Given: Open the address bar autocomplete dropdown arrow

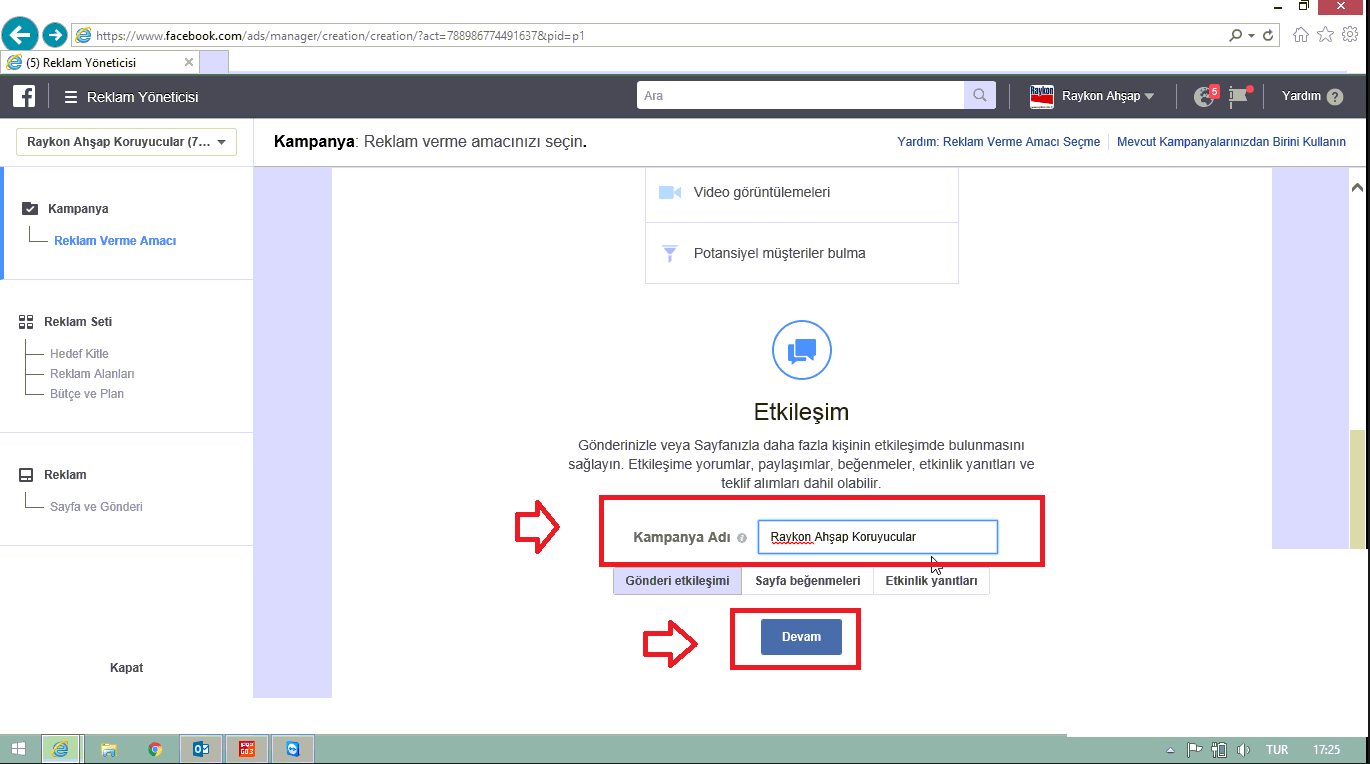Looking at the screenshot, I should point(1252,35).
